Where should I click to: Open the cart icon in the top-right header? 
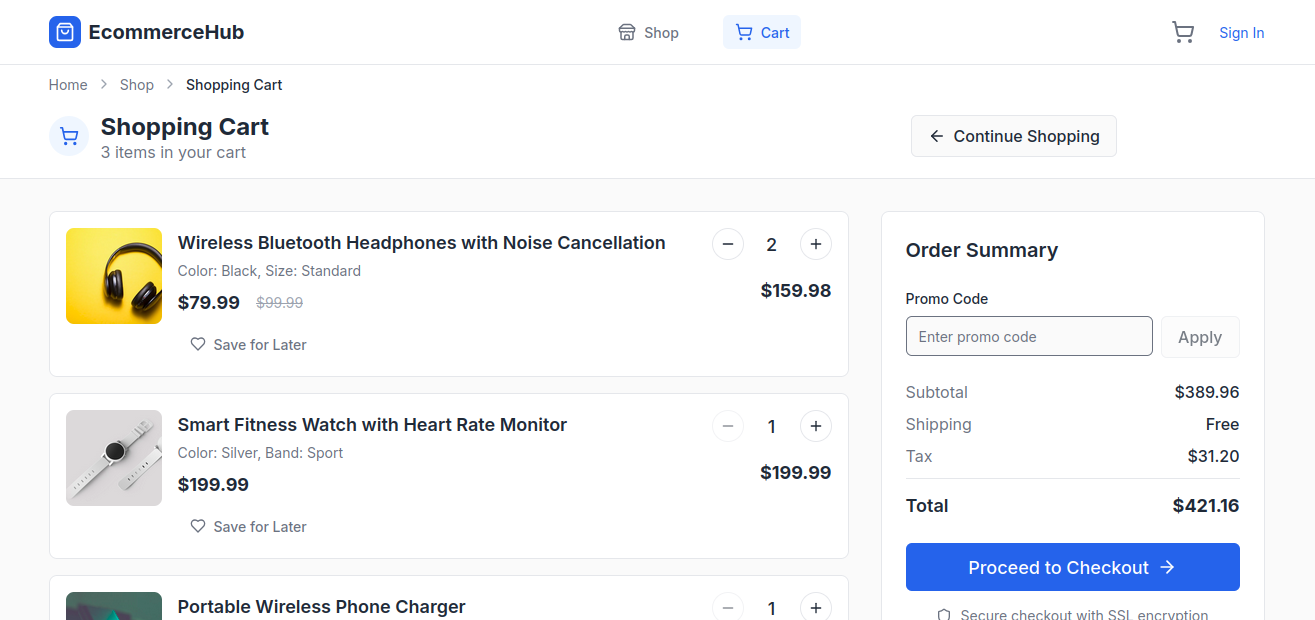1182,33
